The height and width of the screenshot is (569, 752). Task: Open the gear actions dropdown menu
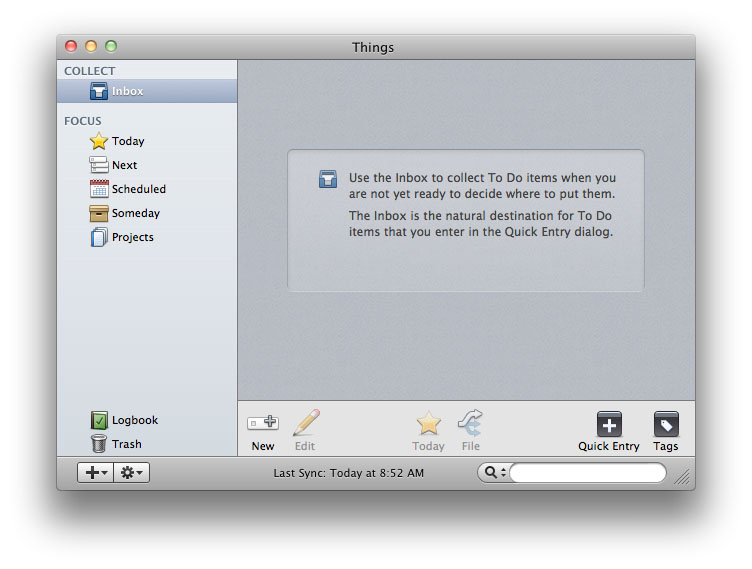coord(131,473)
